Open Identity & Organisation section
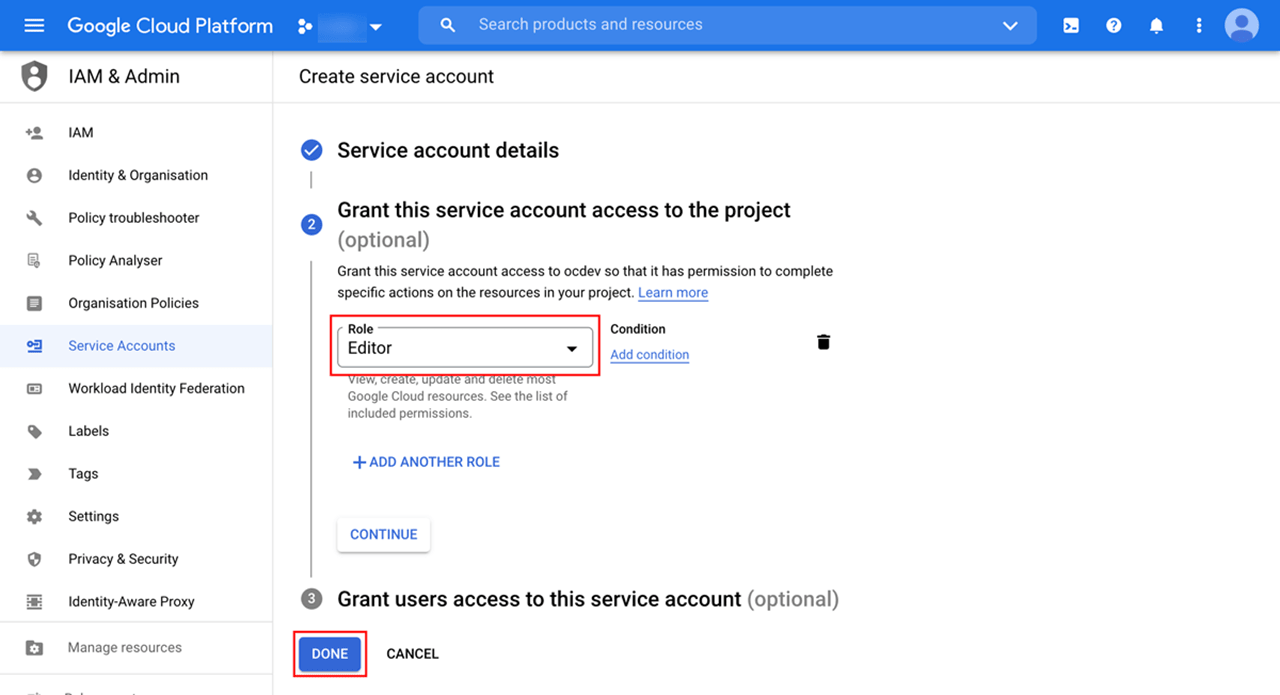1280x695 pixels. click(136, 175)
